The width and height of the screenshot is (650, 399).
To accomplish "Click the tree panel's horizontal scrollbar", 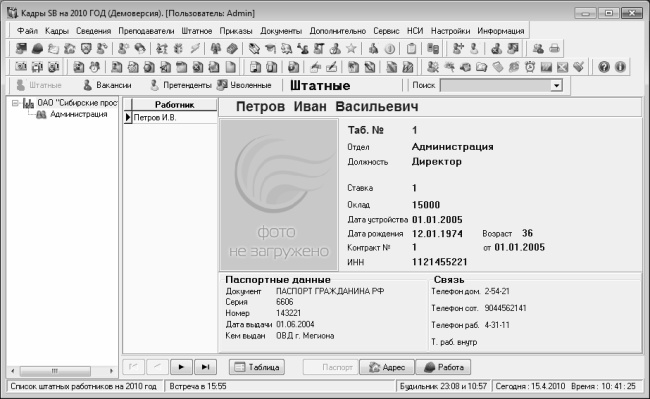I will tap(62, 370).
